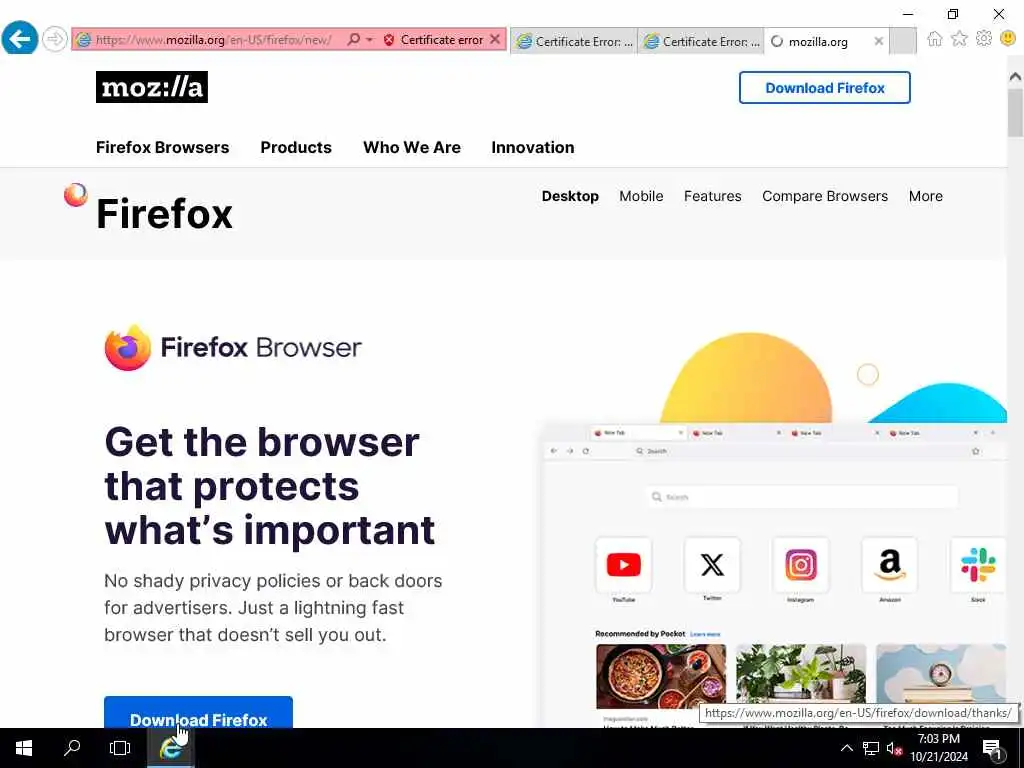Viewport: 1024px width, 768px height.
Task: Click the top Download Firefox button
Action: (824, 88)
